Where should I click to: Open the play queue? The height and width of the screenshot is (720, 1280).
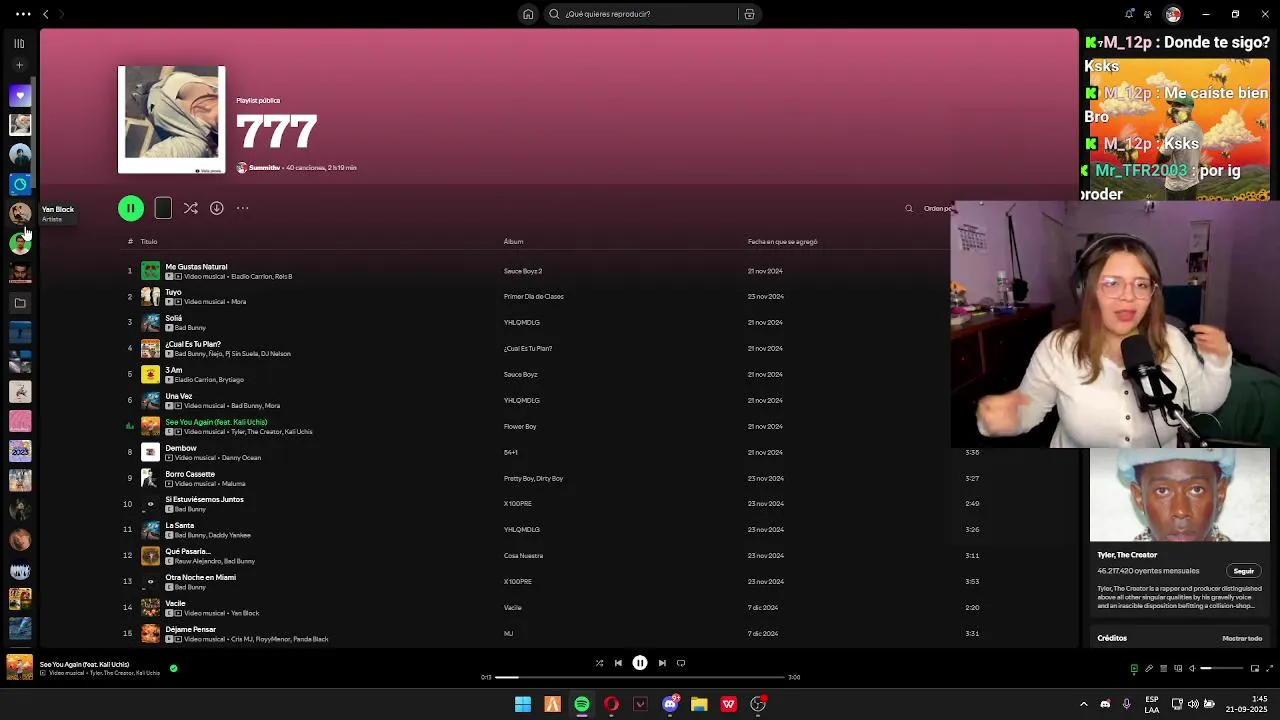1162,668
